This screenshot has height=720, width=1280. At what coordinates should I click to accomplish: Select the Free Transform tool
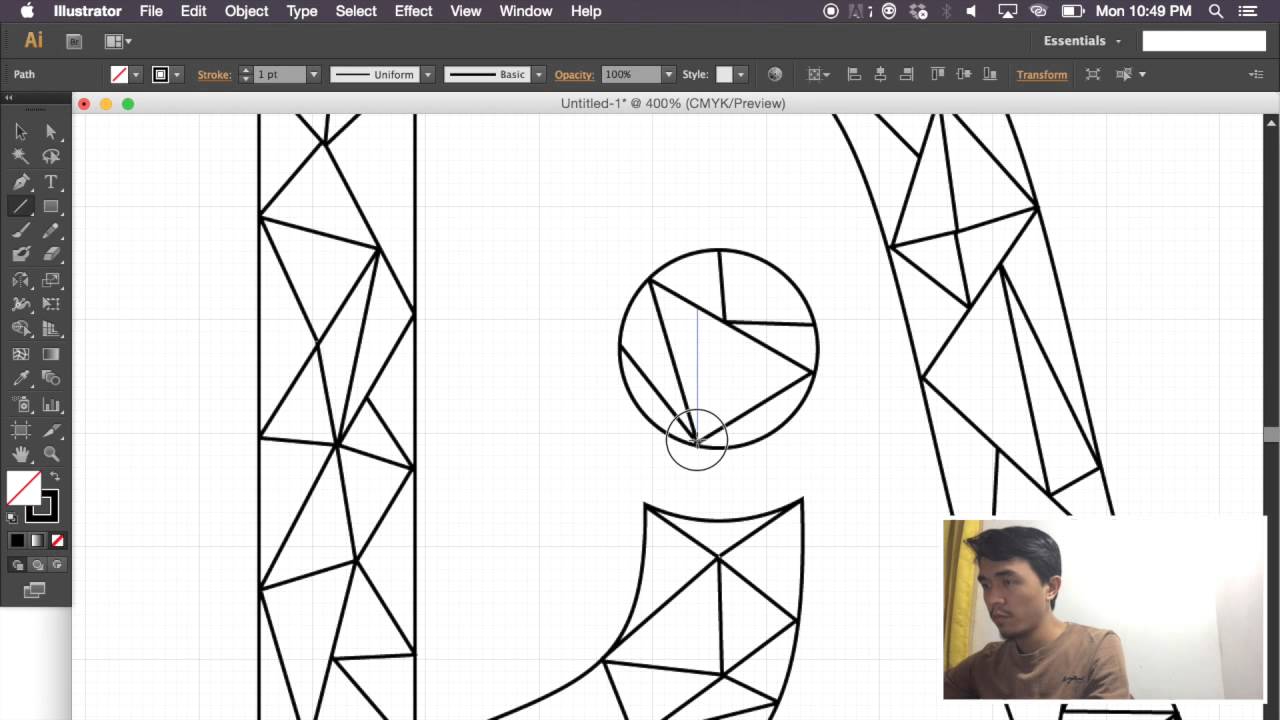point(51,304)
